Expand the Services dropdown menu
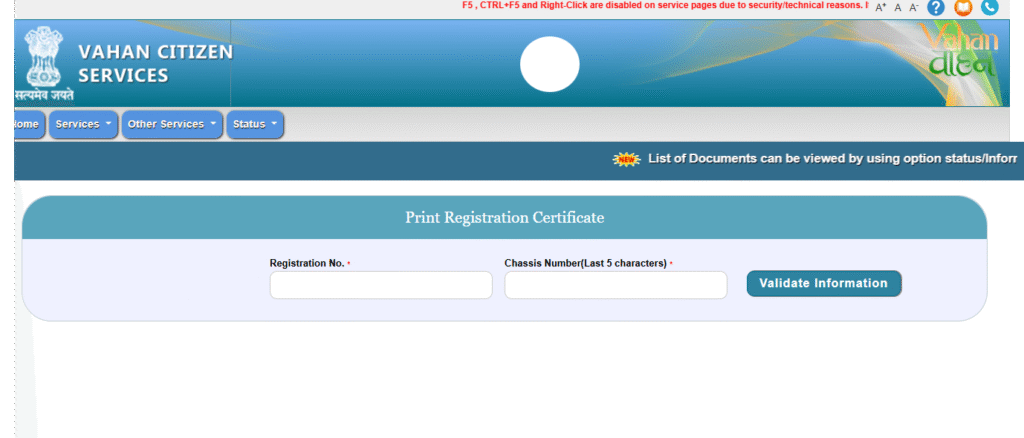 (x=84, y=125)
